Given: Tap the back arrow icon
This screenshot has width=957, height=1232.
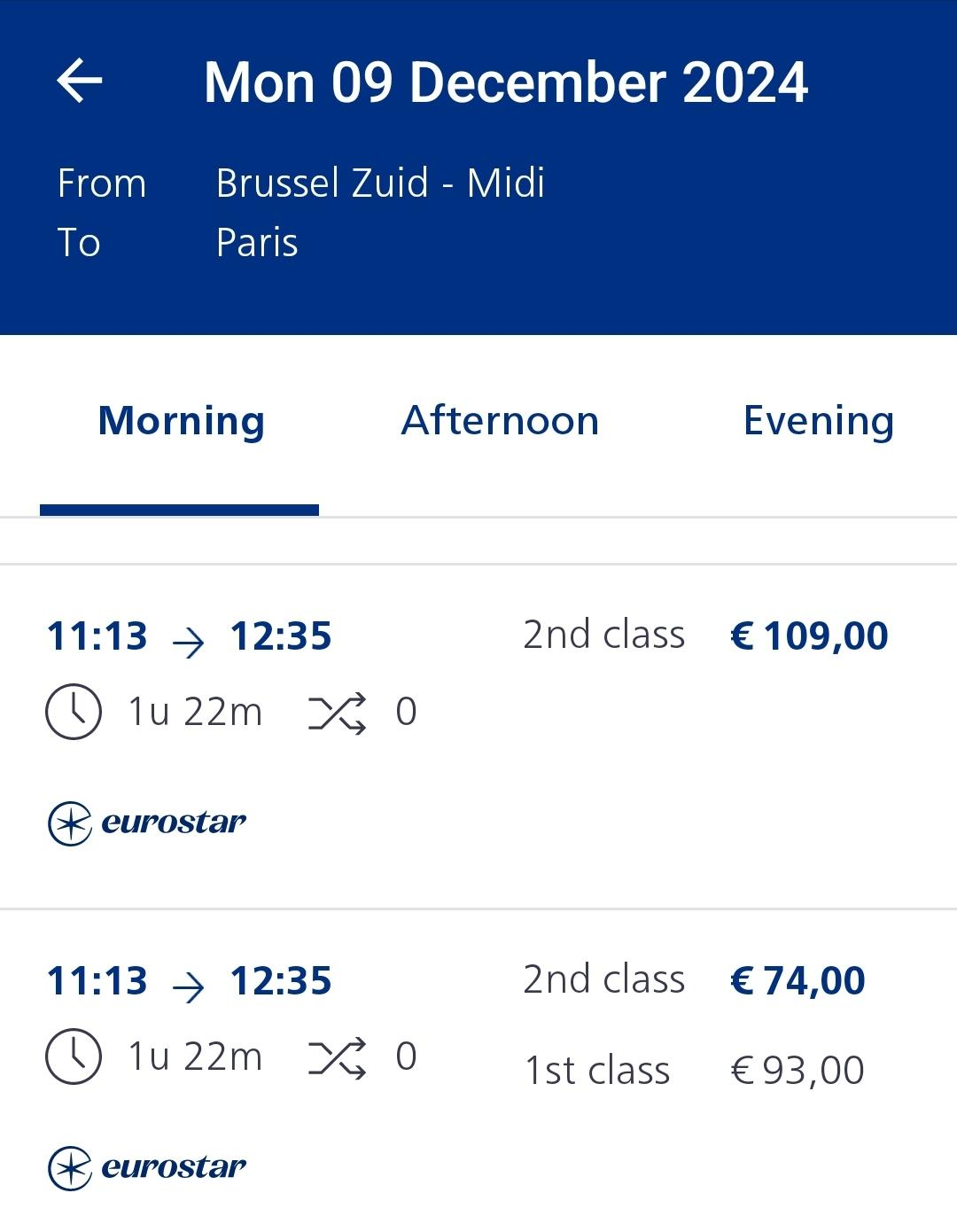Looking at the screenshot, I should click(80, 82).
